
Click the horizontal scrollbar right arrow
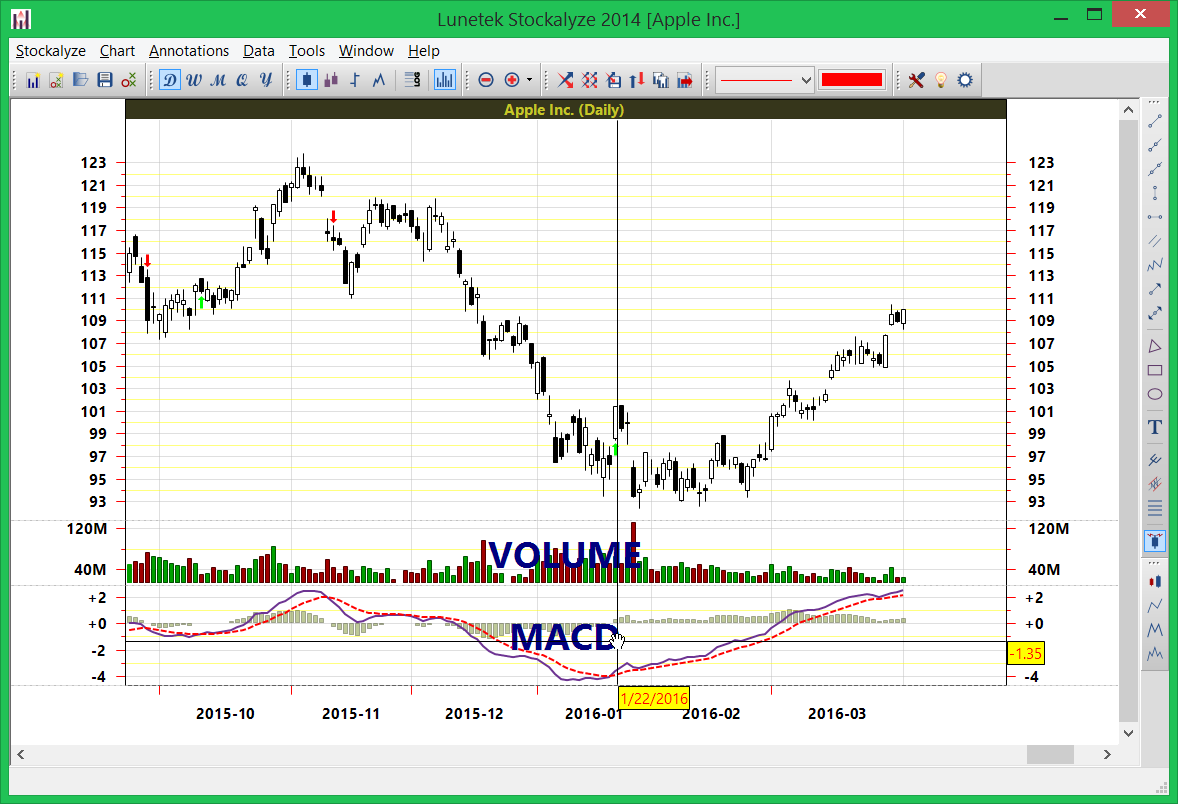click(x=1107, y=755)
